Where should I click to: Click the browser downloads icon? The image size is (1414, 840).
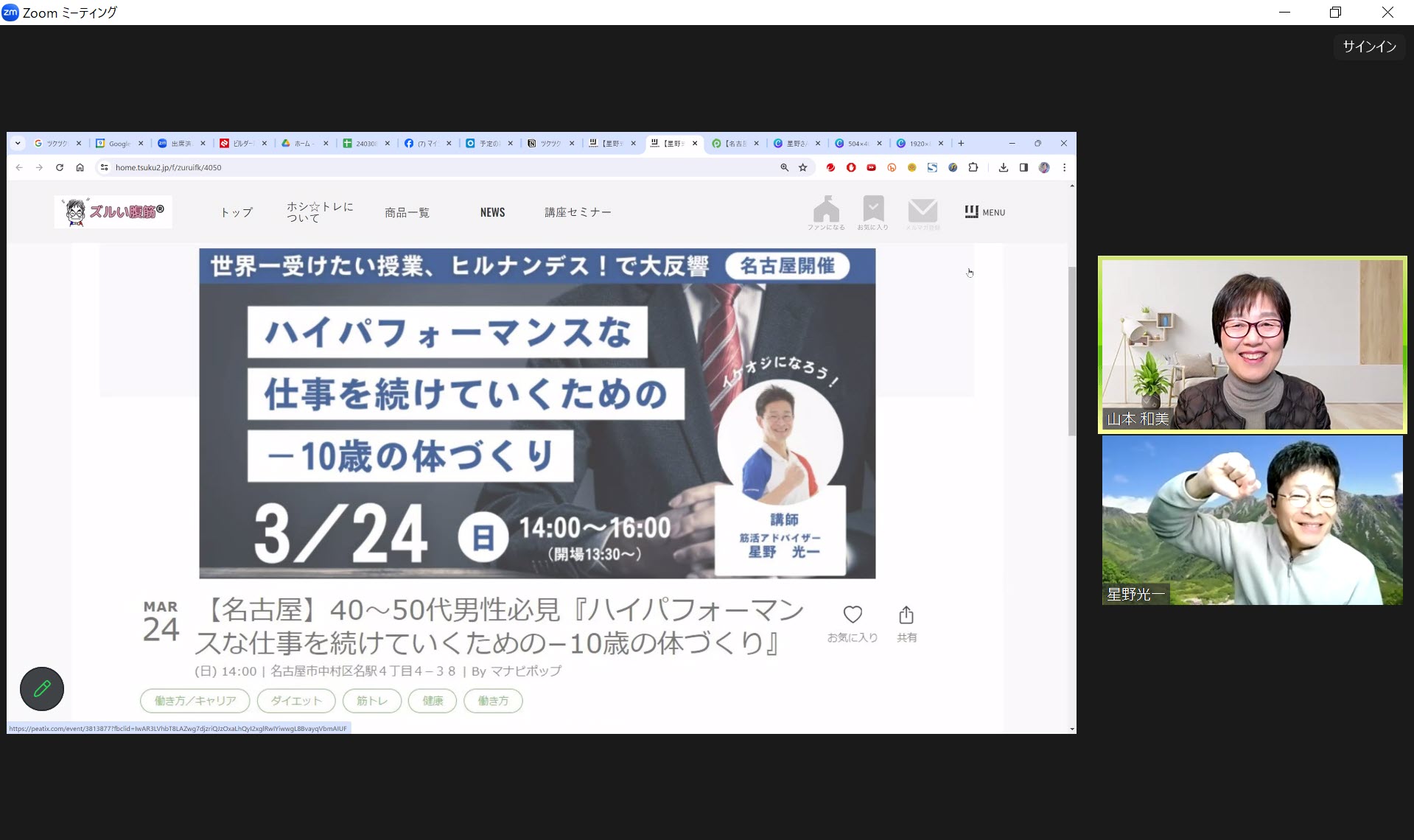(1003, 168)
